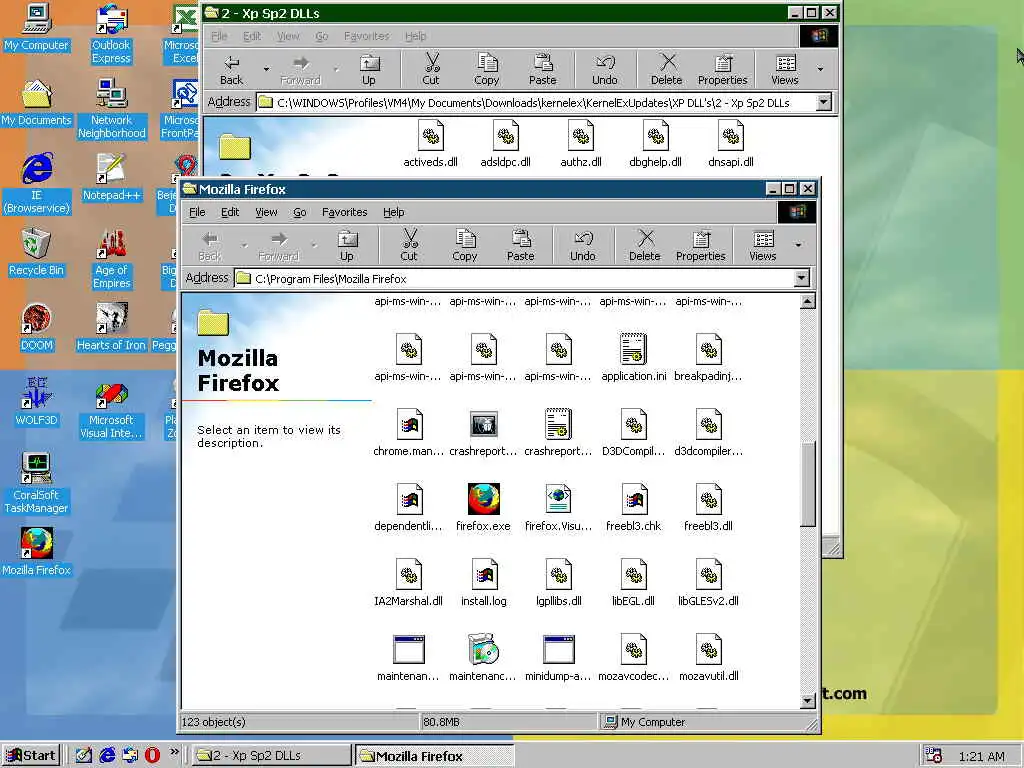Click Copy in Mozilla Firefox window toolbar

(x=465, y=245)
